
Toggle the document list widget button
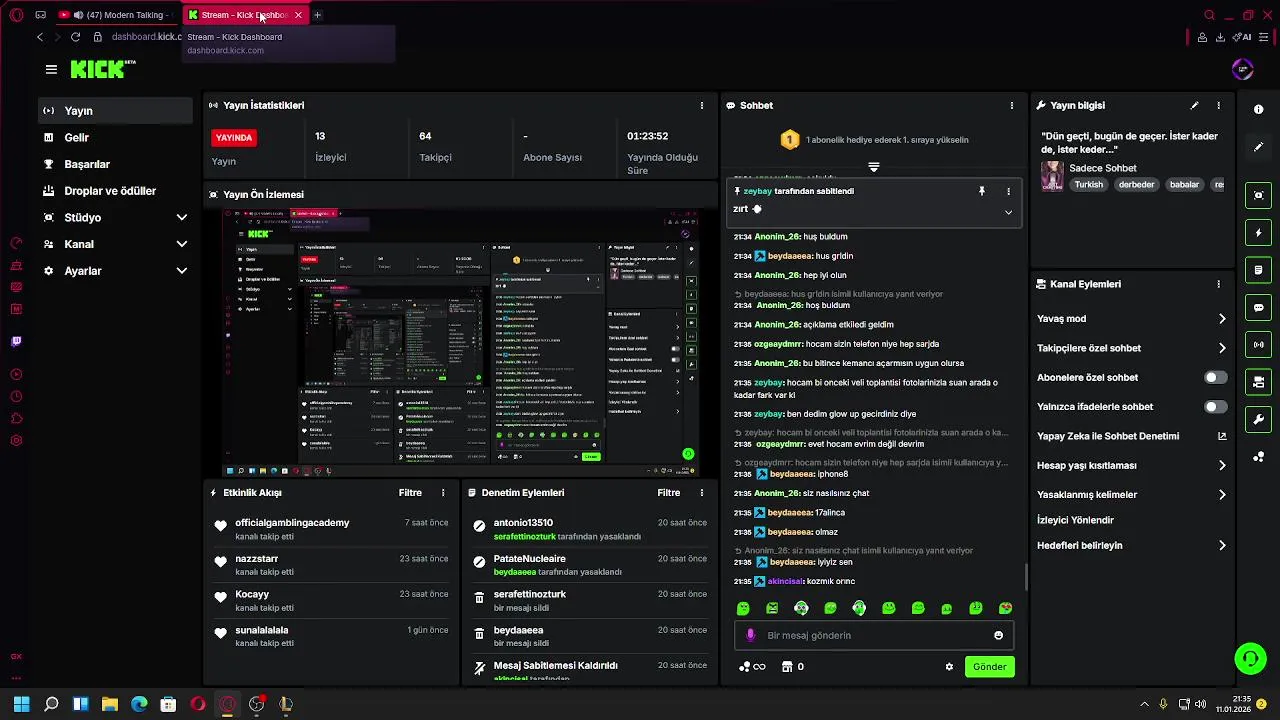coord(1258,270)
